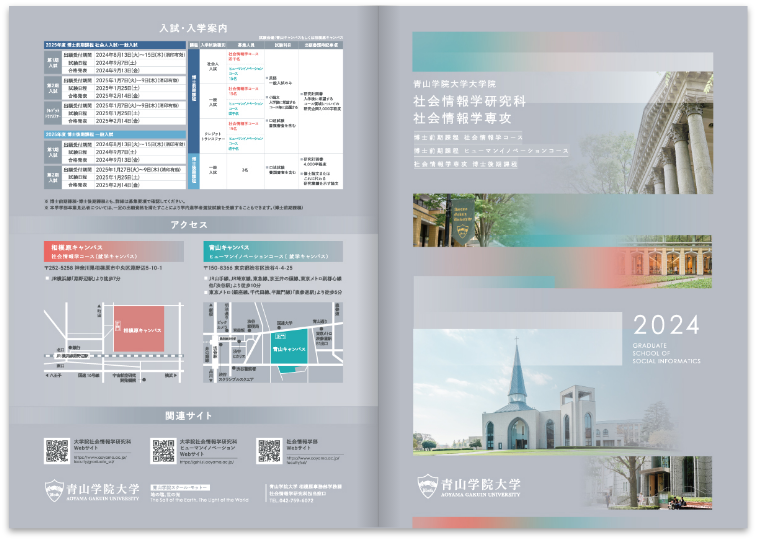Click the QR code for 大学院社会情報学研究科 Webサイト
The height and width of the screenshot is (541, 757).
[57, 451]
